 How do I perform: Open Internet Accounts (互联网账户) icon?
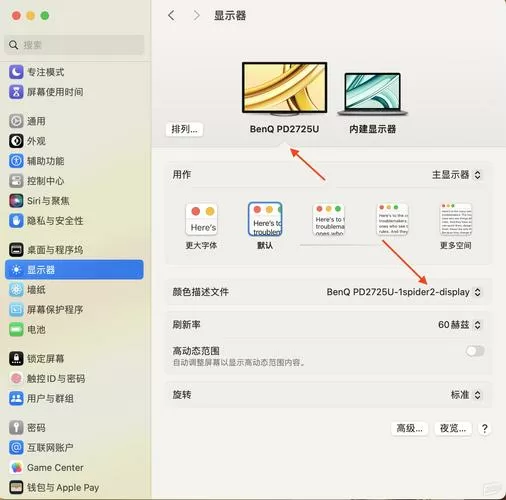click(16, 447)
